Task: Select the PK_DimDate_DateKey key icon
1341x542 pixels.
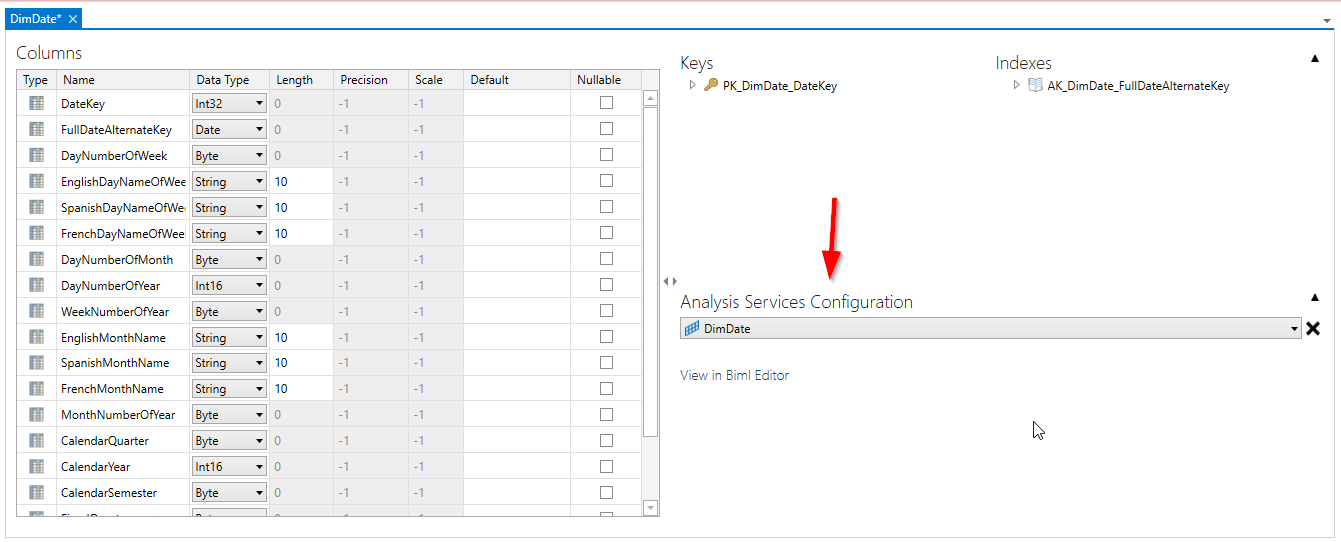Action: [x=711, y=86]
